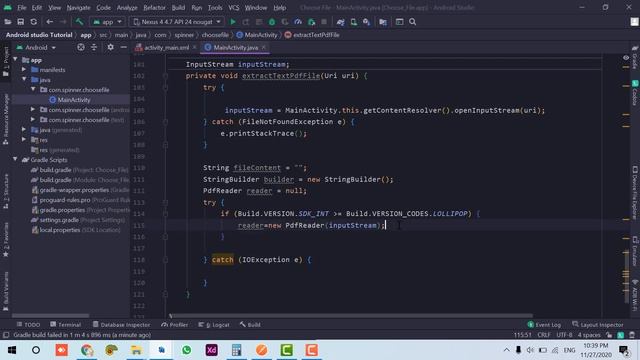Click the Open folder toolbar icon
Screen dimensions: 640x360
tap(7, 22)
